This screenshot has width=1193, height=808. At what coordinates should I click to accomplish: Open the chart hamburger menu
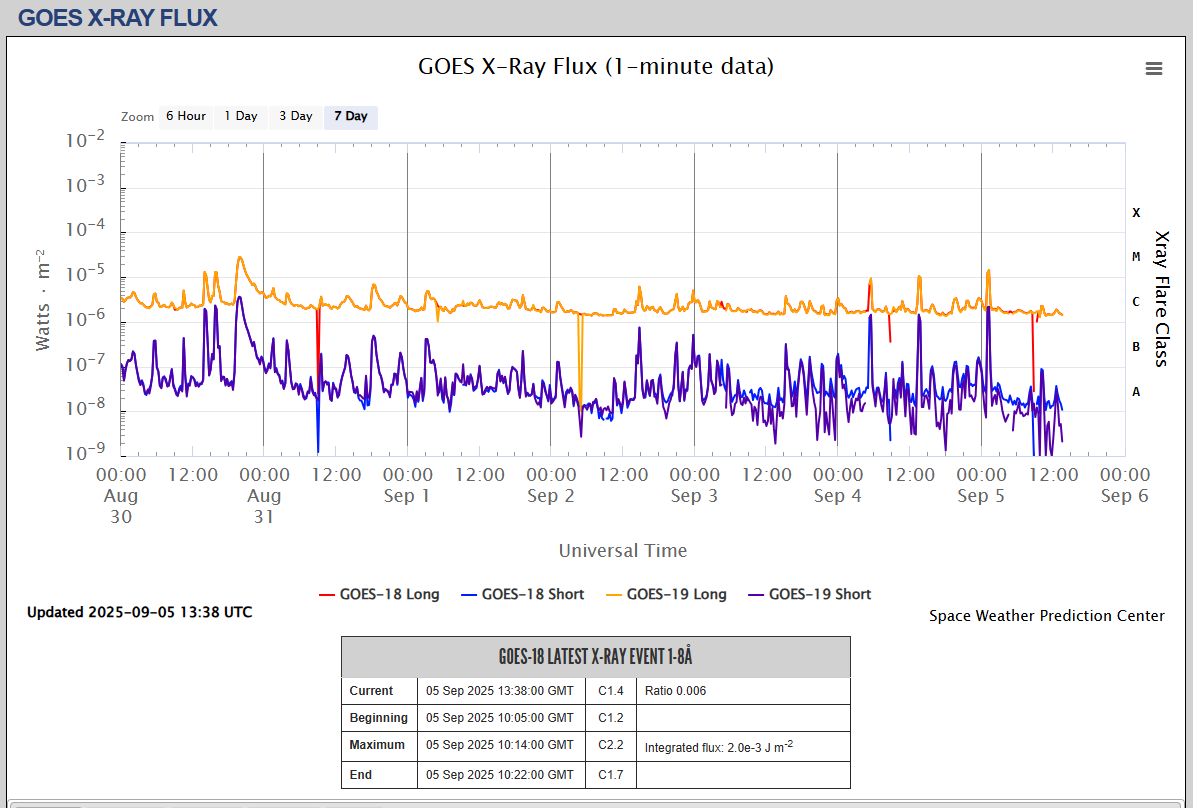pos(1153,68)
